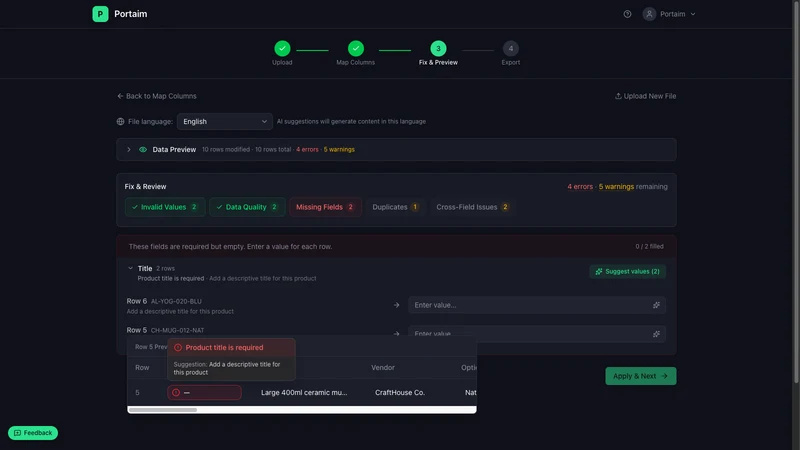Toggle the Data Preview eye icon
This screenshot has width=800, height=450.
tap(143, 149)
